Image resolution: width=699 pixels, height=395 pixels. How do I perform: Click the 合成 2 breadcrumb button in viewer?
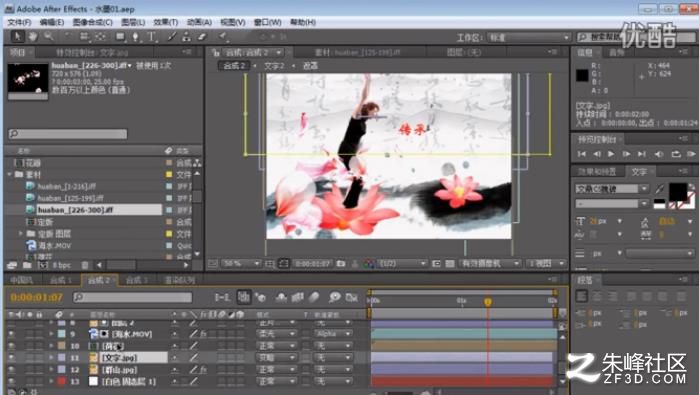coord(234,66)
